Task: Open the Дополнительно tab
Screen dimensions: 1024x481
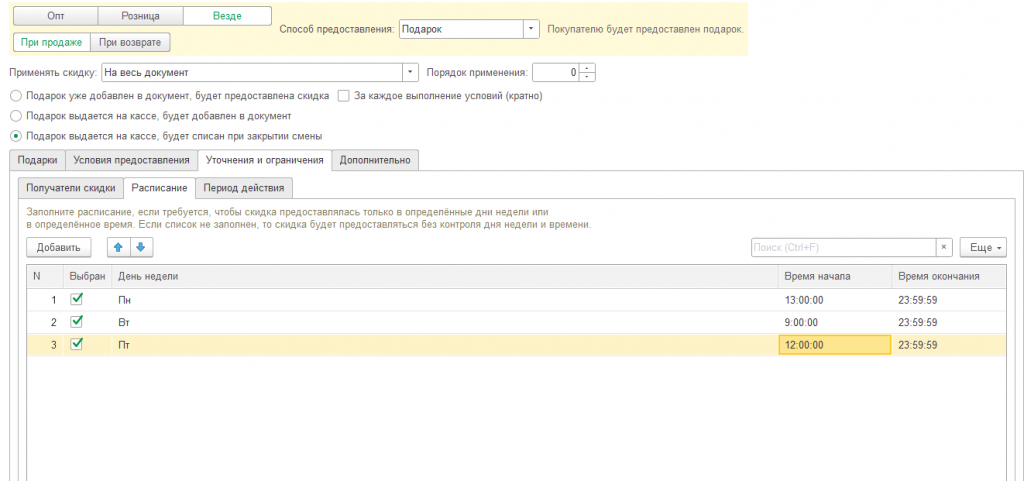Action: tap(375, 160)
